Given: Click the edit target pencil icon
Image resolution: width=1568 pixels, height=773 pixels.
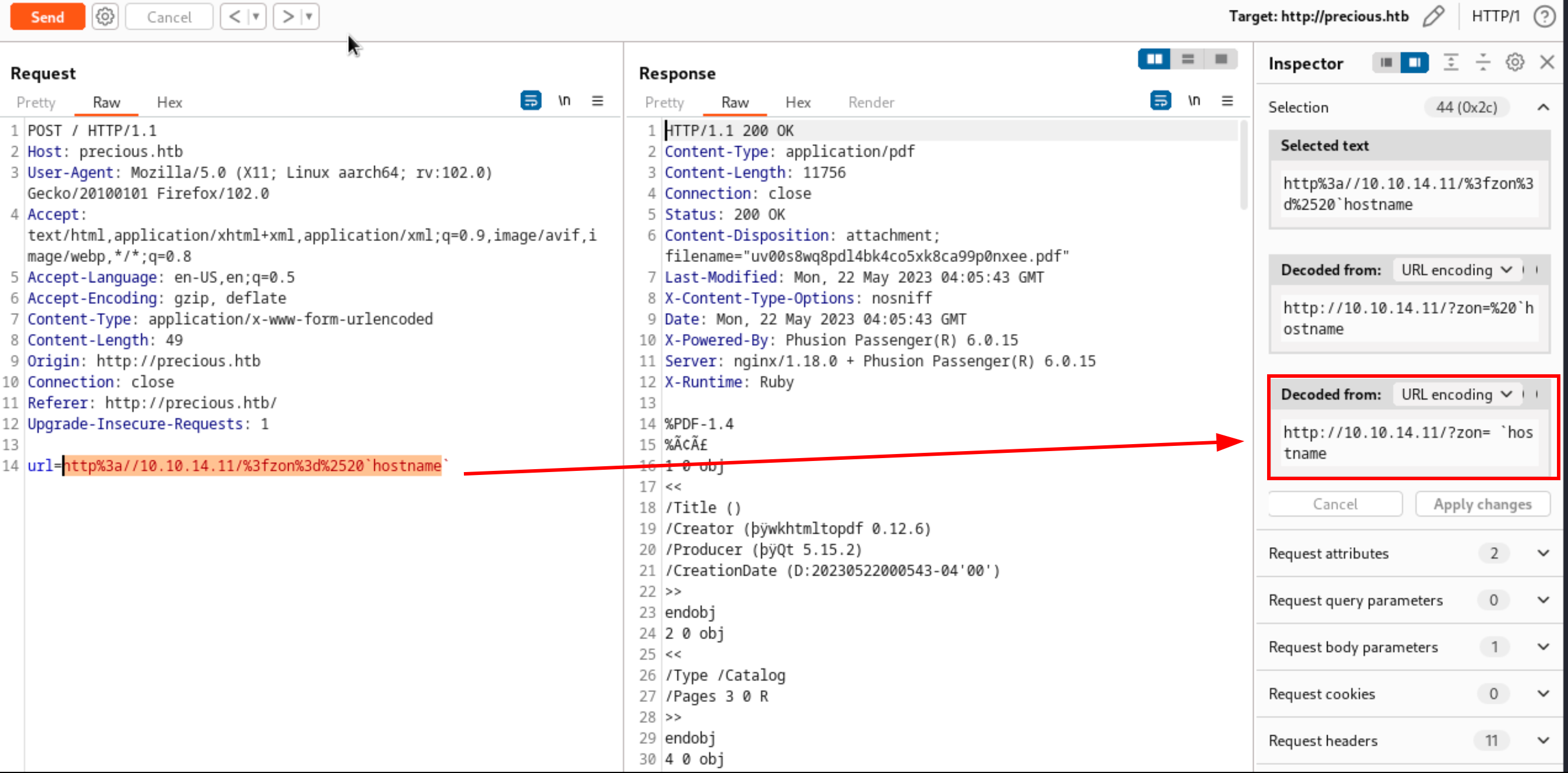Looking at the screenshot, I should (x=1434, y=16).
